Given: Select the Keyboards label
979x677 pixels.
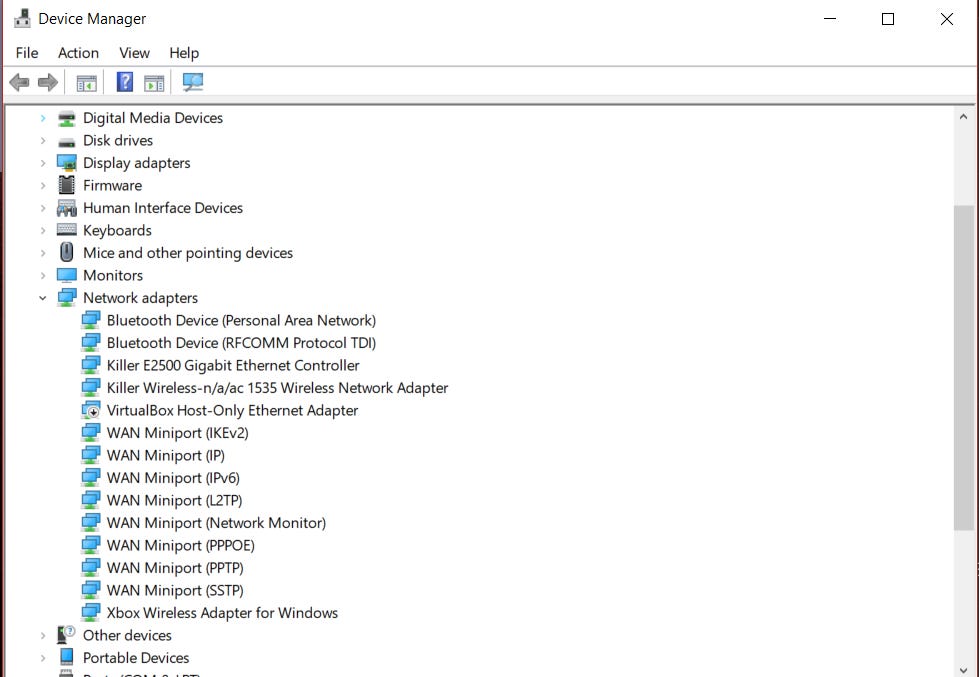Looking at the screenshot, I should (117, 230).
